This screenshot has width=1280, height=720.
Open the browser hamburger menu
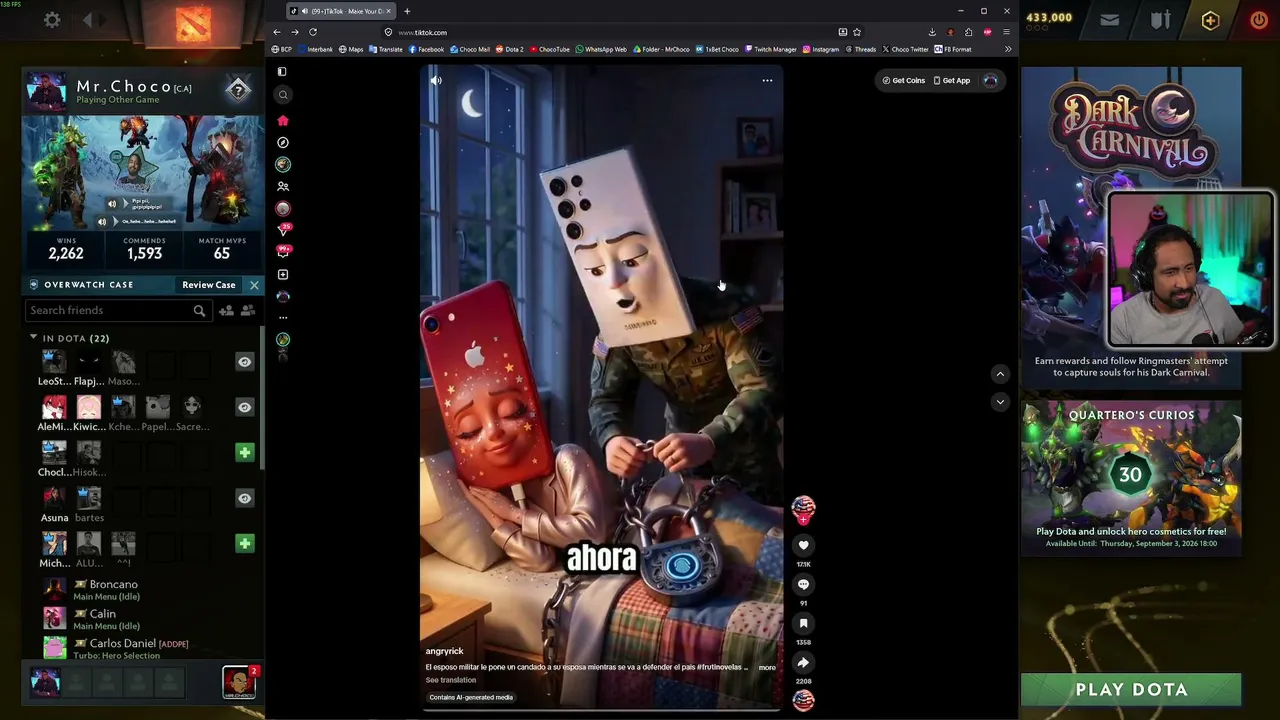point(1006,32)
